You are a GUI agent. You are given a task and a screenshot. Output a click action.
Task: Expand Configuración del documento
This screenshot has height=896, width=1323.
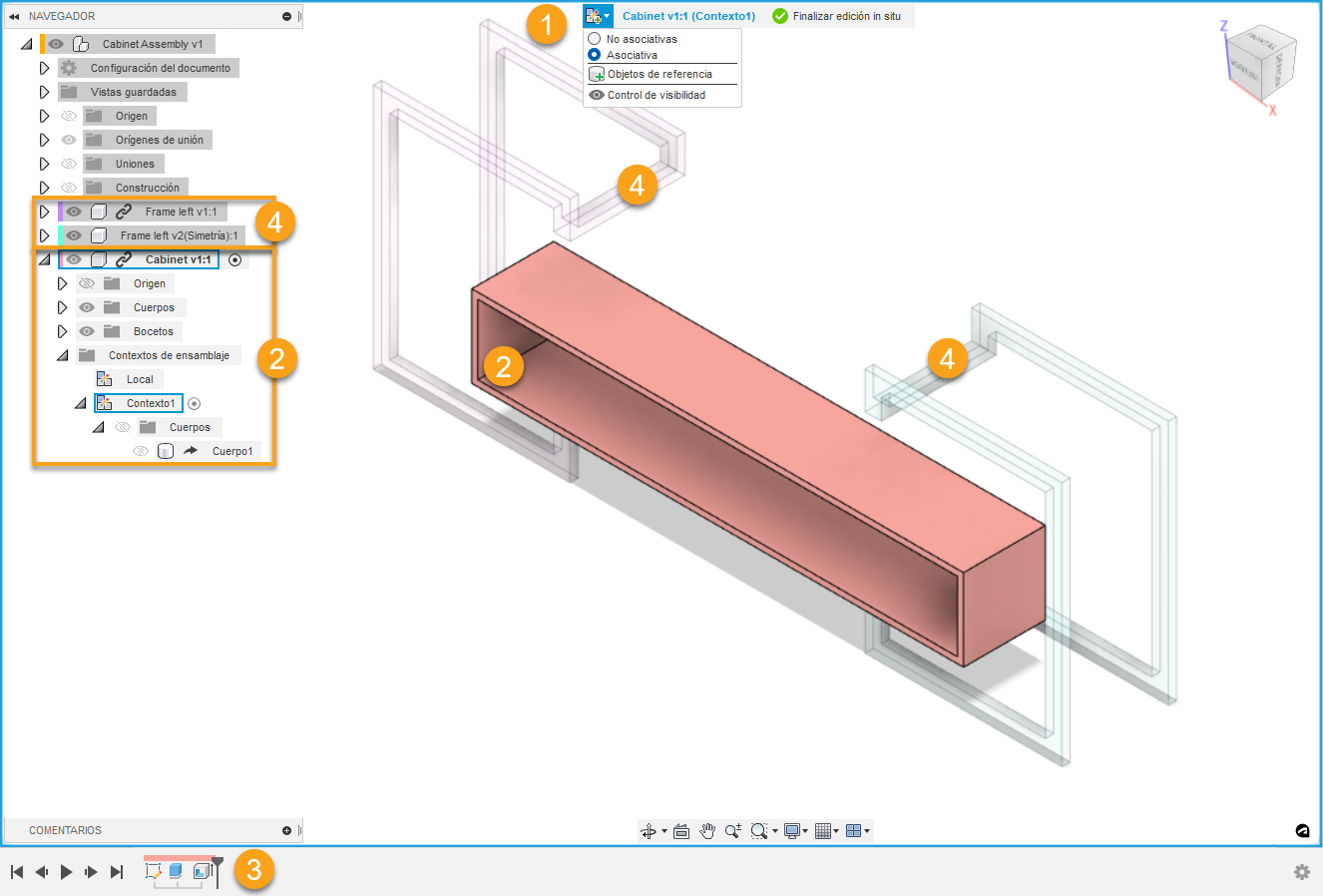[44, 68]
